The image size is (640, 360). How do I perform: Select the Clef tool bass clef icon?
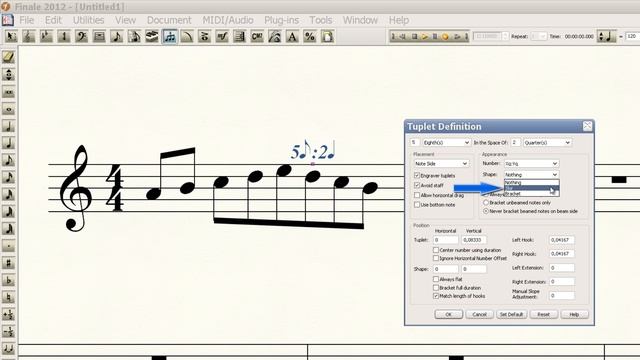pyautogui.click(x=81, y=37)
